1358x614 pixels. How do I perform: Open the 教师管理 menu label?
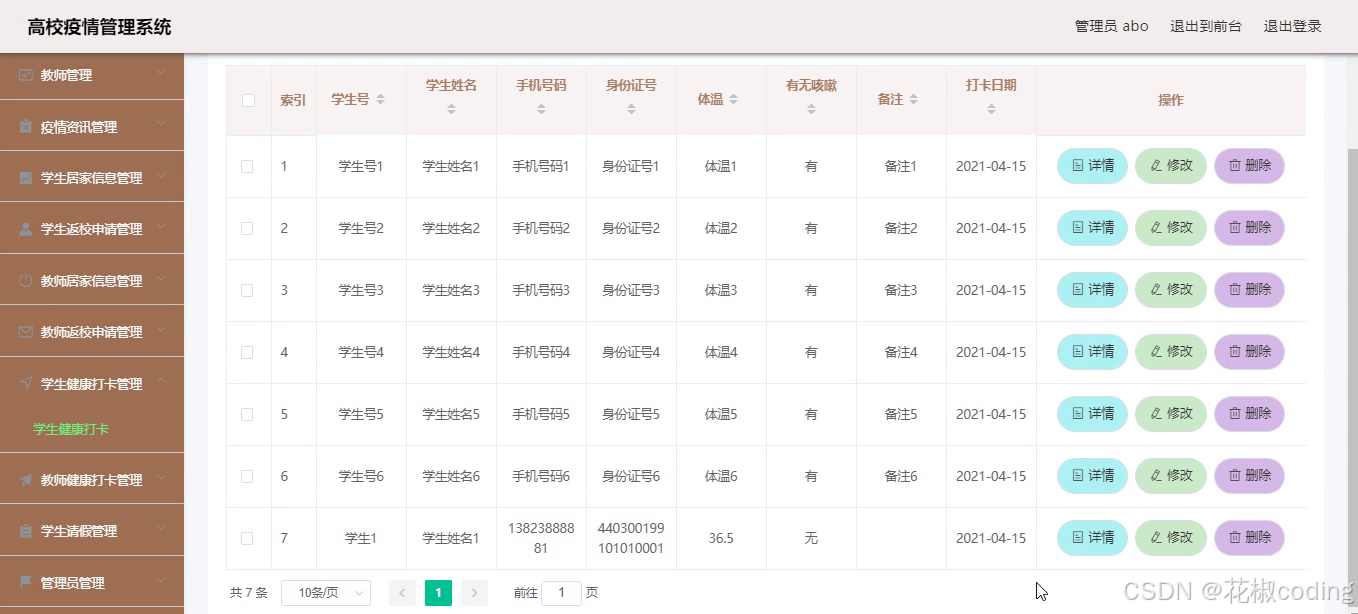tap(66, 75)
